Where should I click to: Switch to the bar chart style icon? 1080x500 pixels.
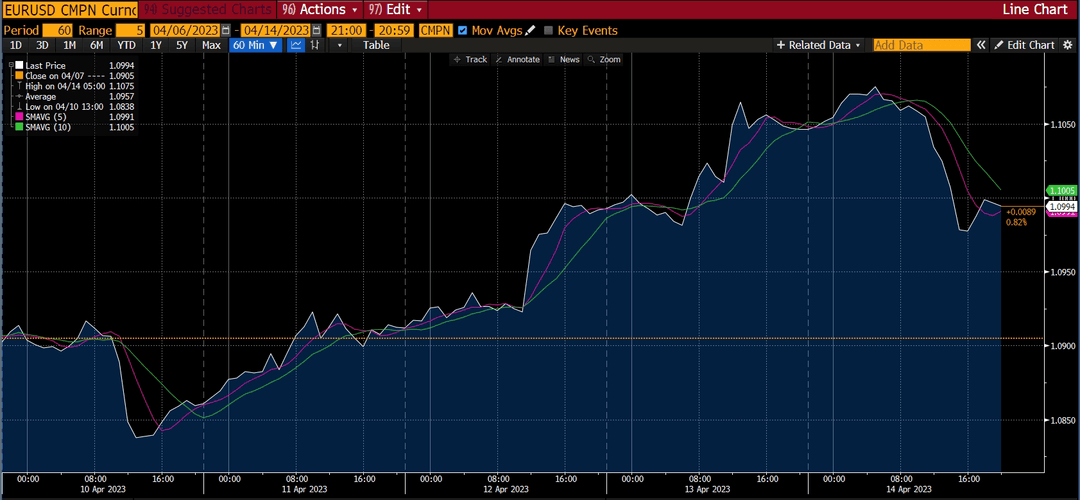pyautogui.click(x=315, y=45)
